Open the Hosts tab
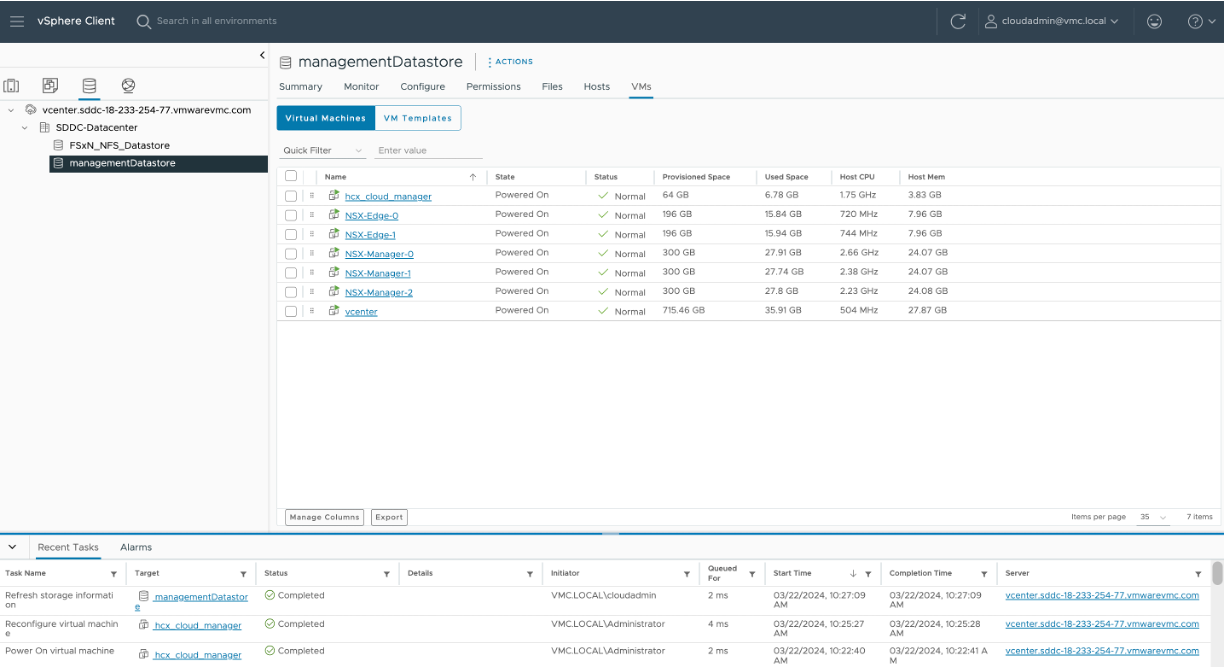Image resolution: width=1224 pixels, height=668 pixels. [597, 87]
